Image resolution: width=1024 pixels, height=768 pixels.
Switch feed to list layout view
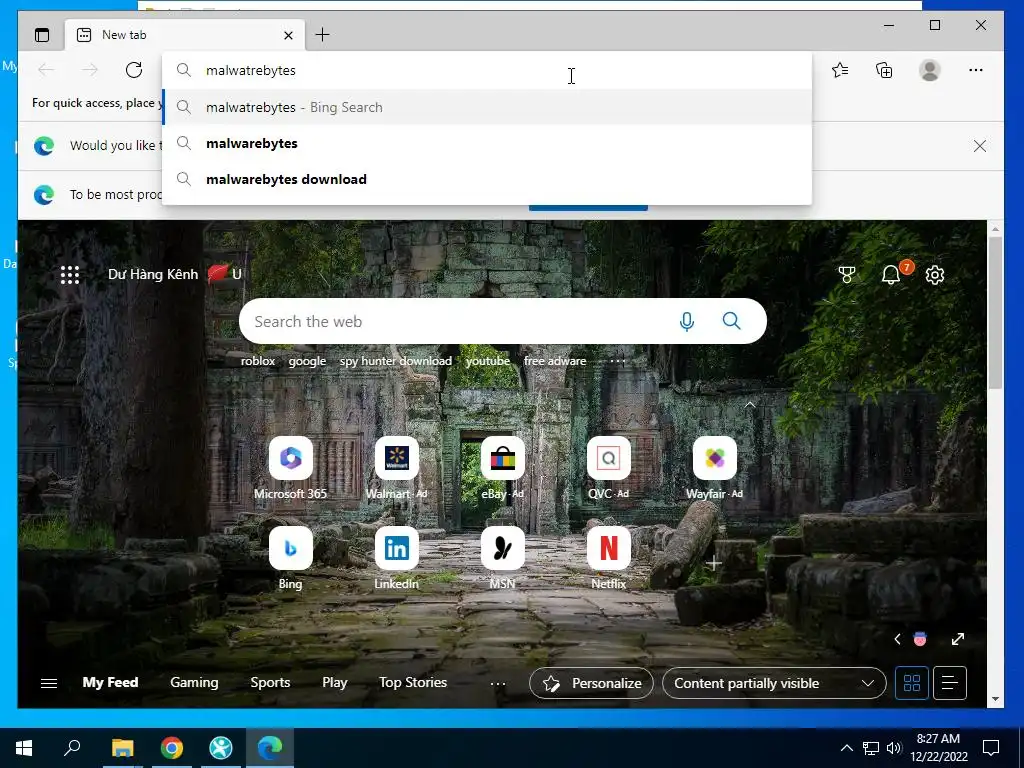[950, 683]
